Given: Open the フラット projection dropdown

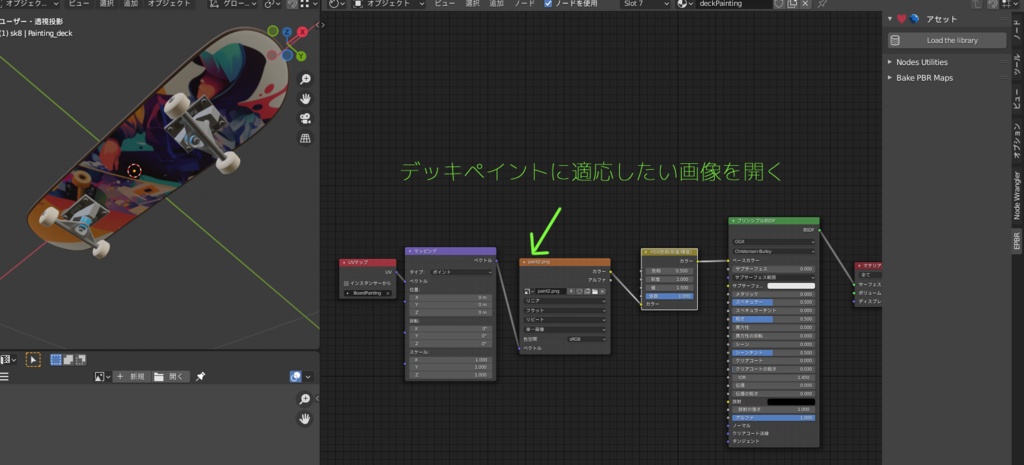Looking at the screenshot, I should tap(565, 311).
